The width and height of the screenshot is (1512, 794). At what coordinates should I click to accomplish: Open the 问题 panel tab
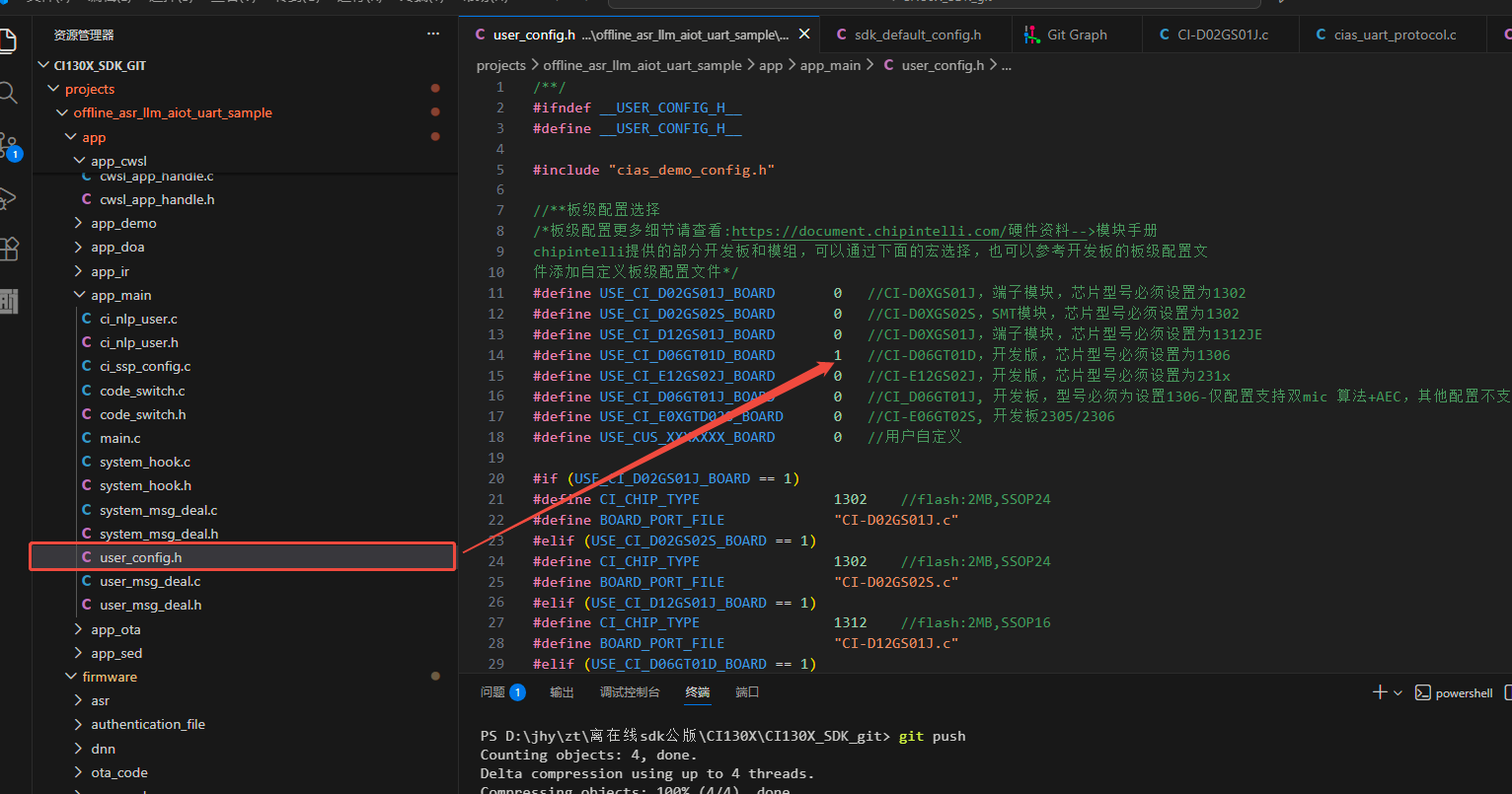[492, 692]
